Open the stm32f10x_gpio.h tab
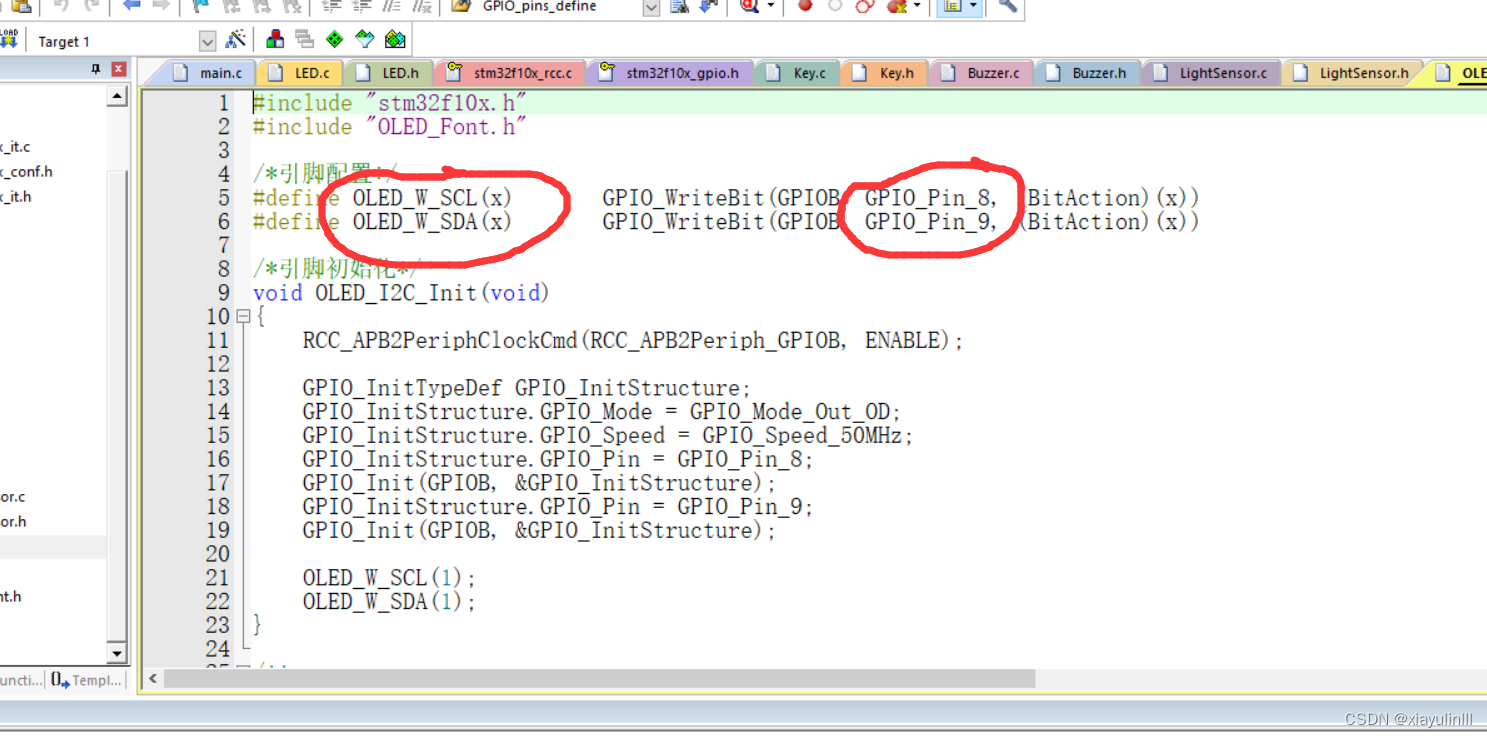1487x738 pixels. (x=670, y=73)
